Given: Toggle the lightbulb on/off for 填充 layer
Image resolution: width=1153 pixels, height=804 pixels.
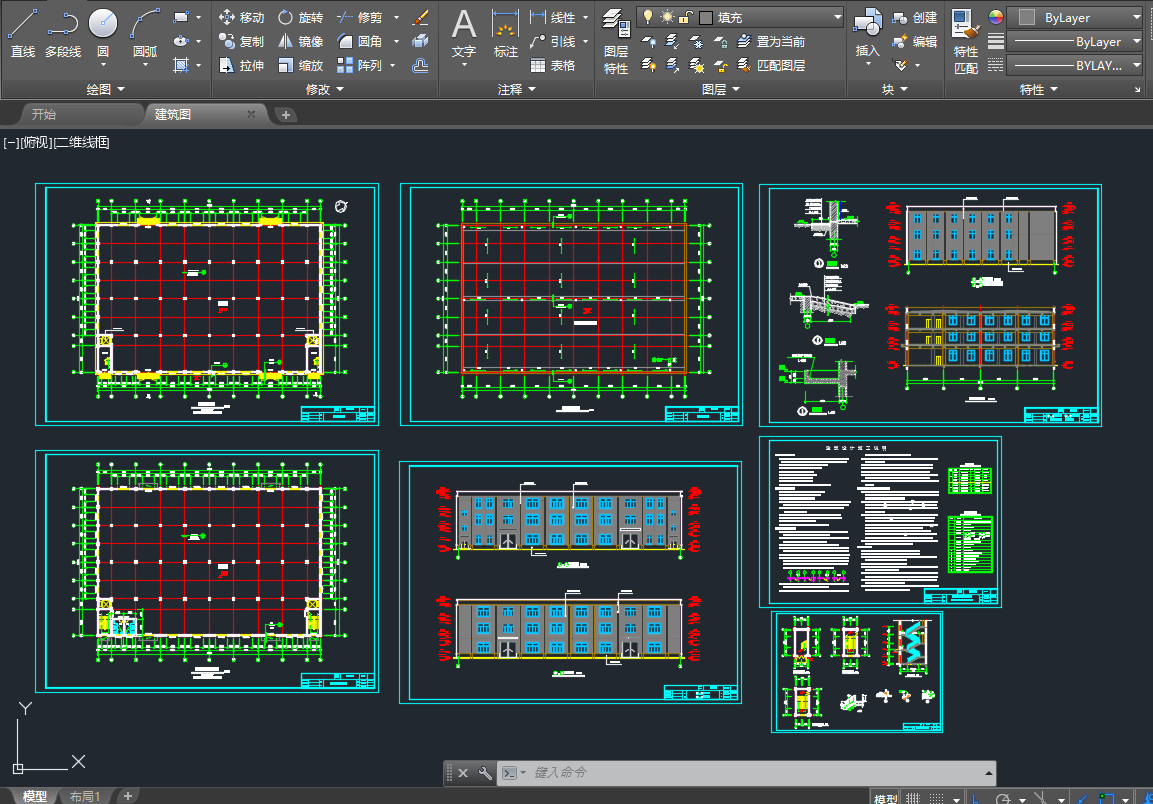Looking at the screenshot, I should coord(648,17).
